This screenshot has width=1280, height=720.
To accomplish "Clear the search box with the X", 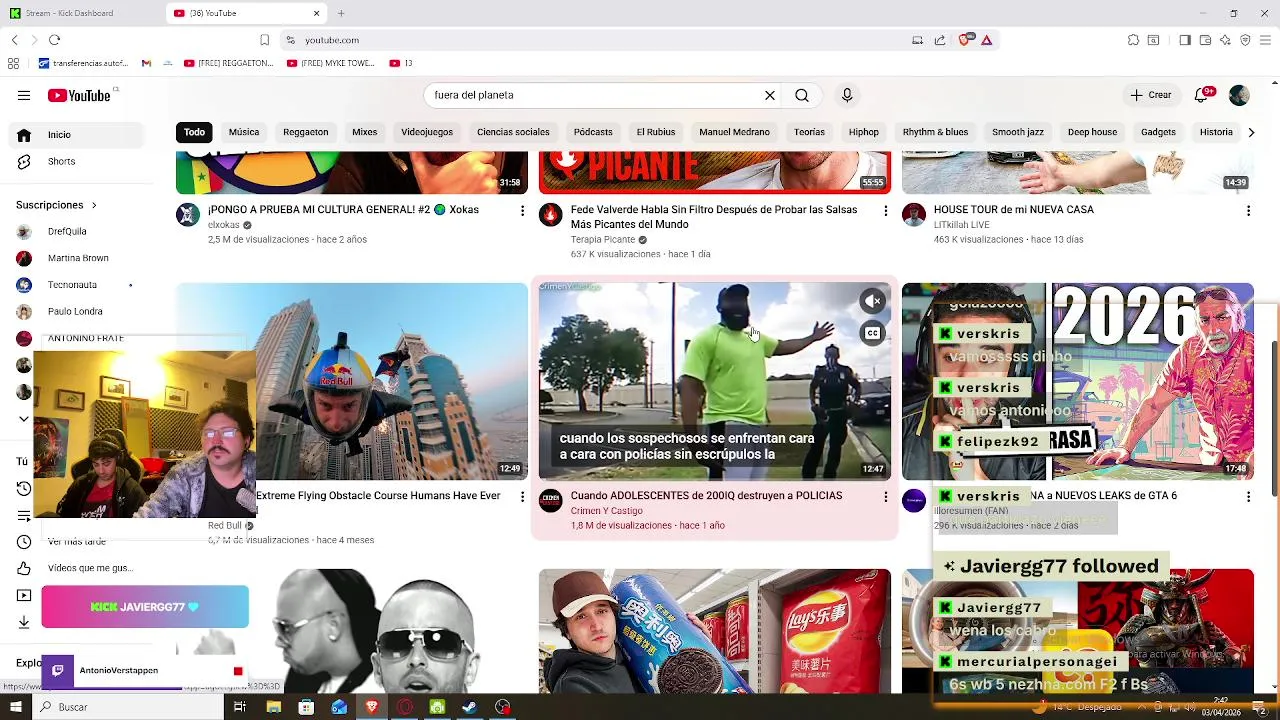I will pos(770,95).
